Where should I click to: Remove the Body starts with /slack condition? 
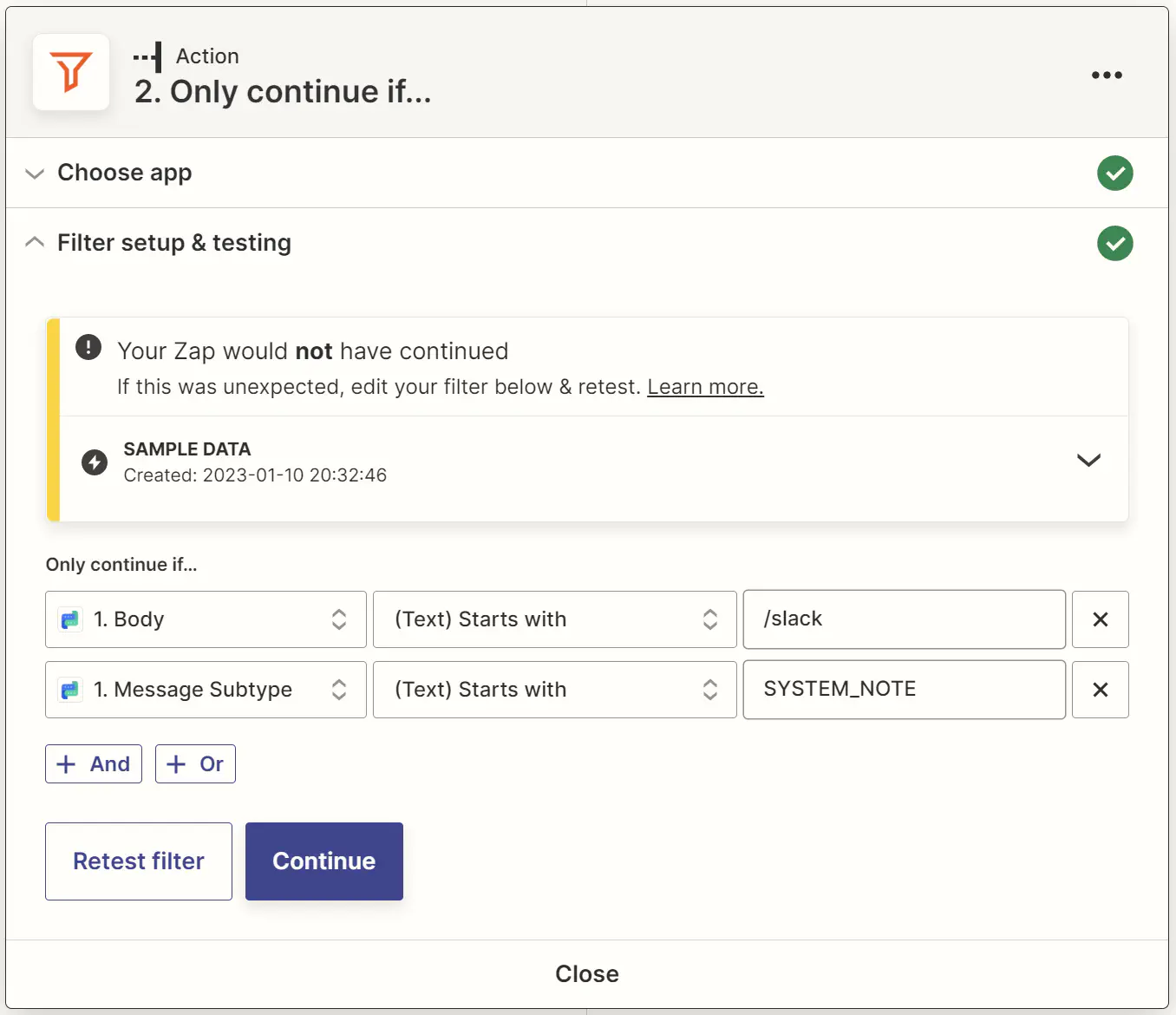pos(1100,619)
